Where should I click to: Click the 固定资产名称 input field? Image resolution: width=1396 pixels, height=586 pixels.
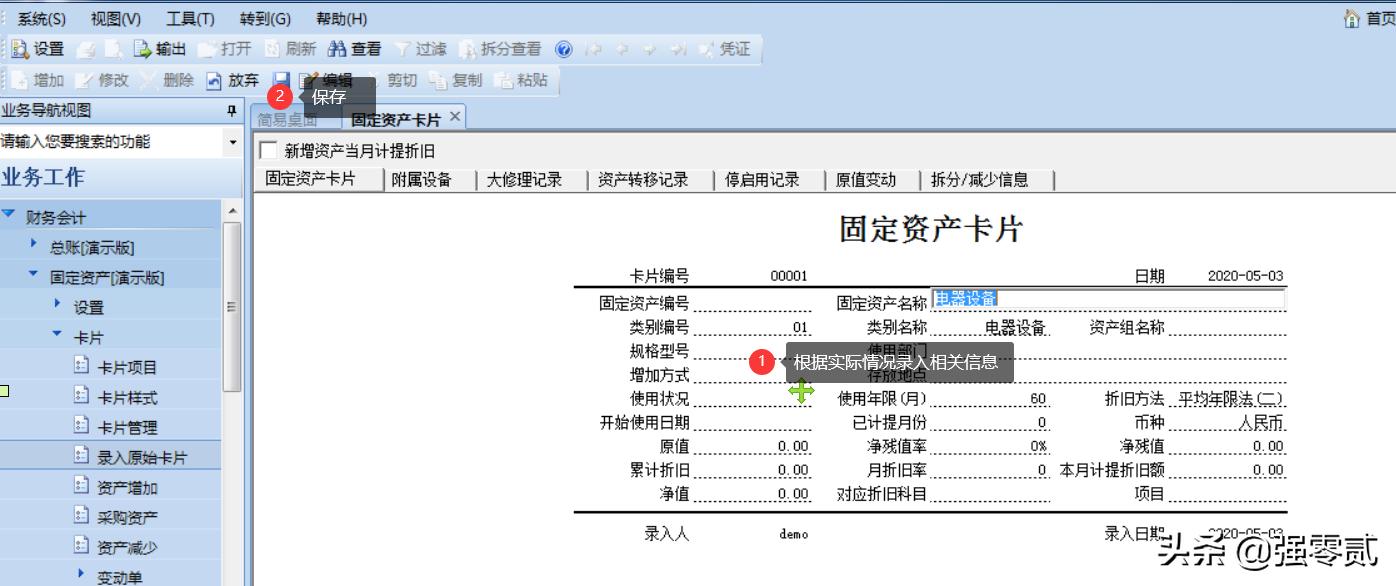(x=1100, y=298)
